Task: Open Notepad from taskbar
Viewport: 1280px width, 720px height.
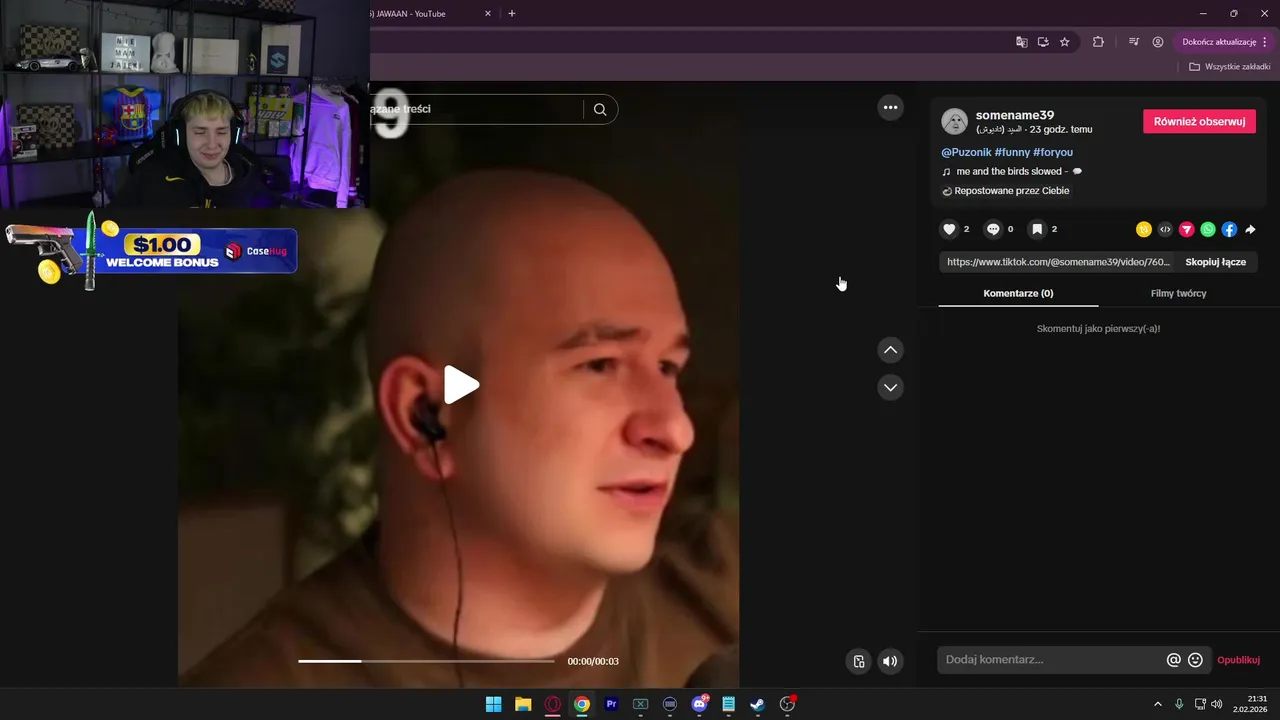Action: (x=728, y=704)
